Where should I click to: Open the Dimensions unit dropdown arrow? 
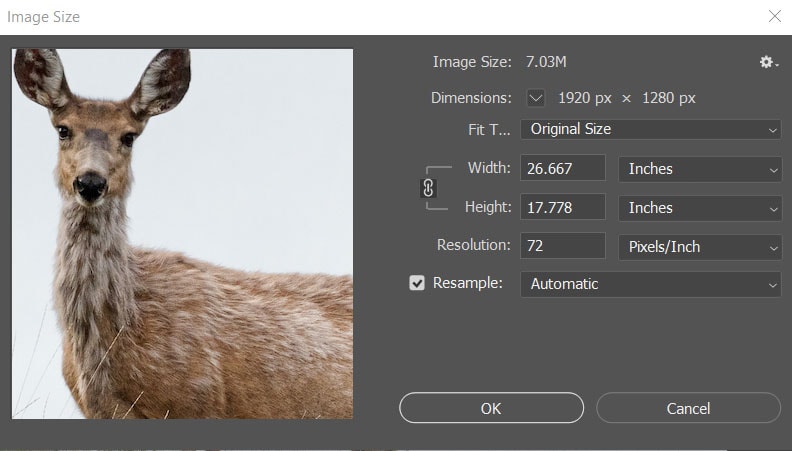(535, 97)
